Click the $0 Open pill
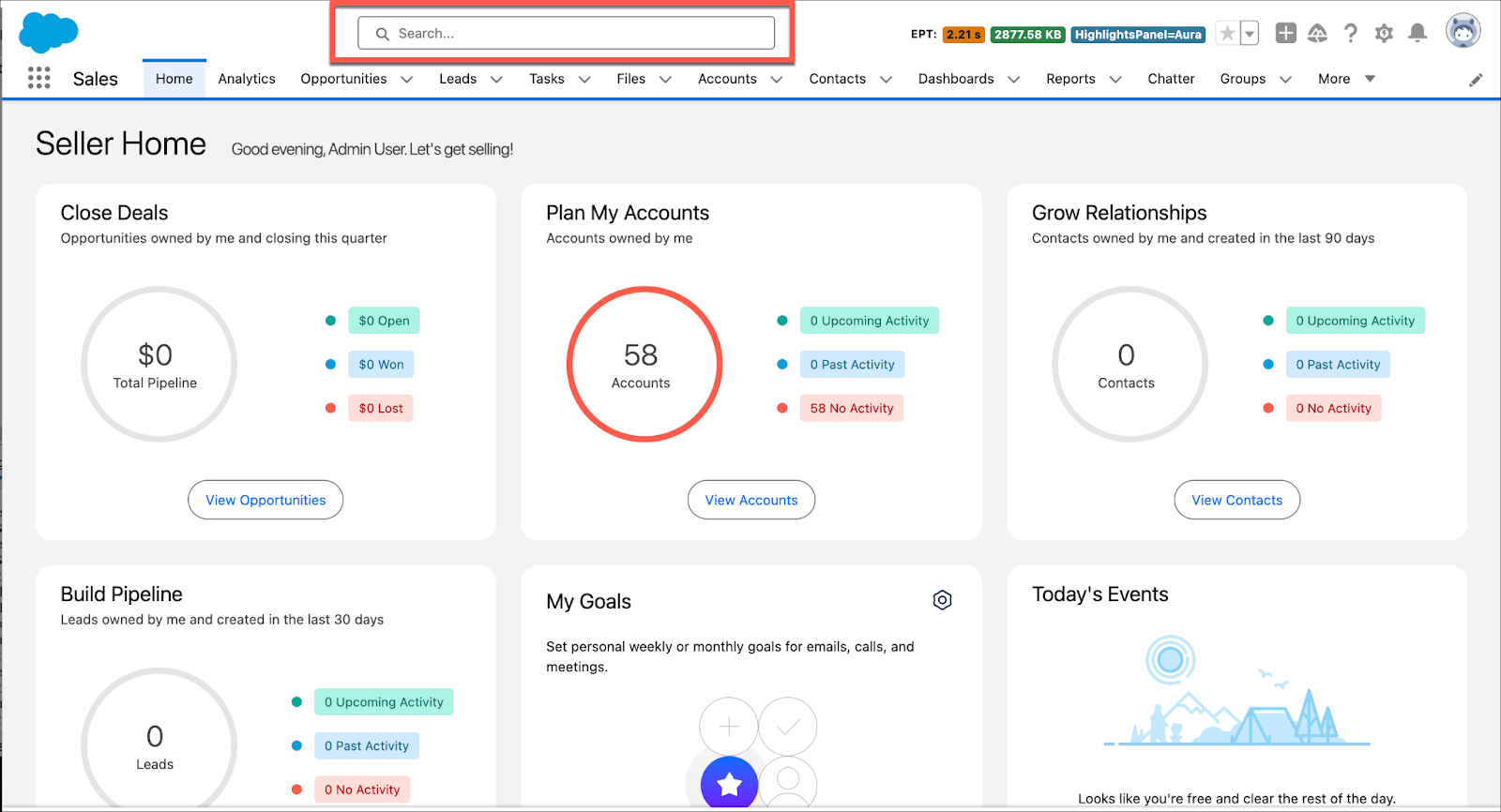The height and width of the screenshot is (812, 1501). pos(384,321)
